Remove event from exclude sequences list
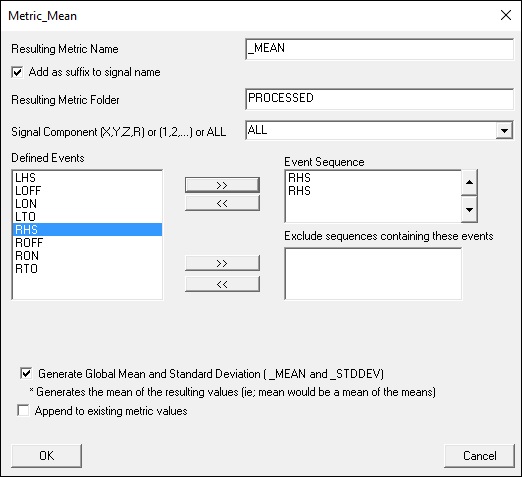The height and width of the screenshot is (477, 522). [x=222, y=284]
